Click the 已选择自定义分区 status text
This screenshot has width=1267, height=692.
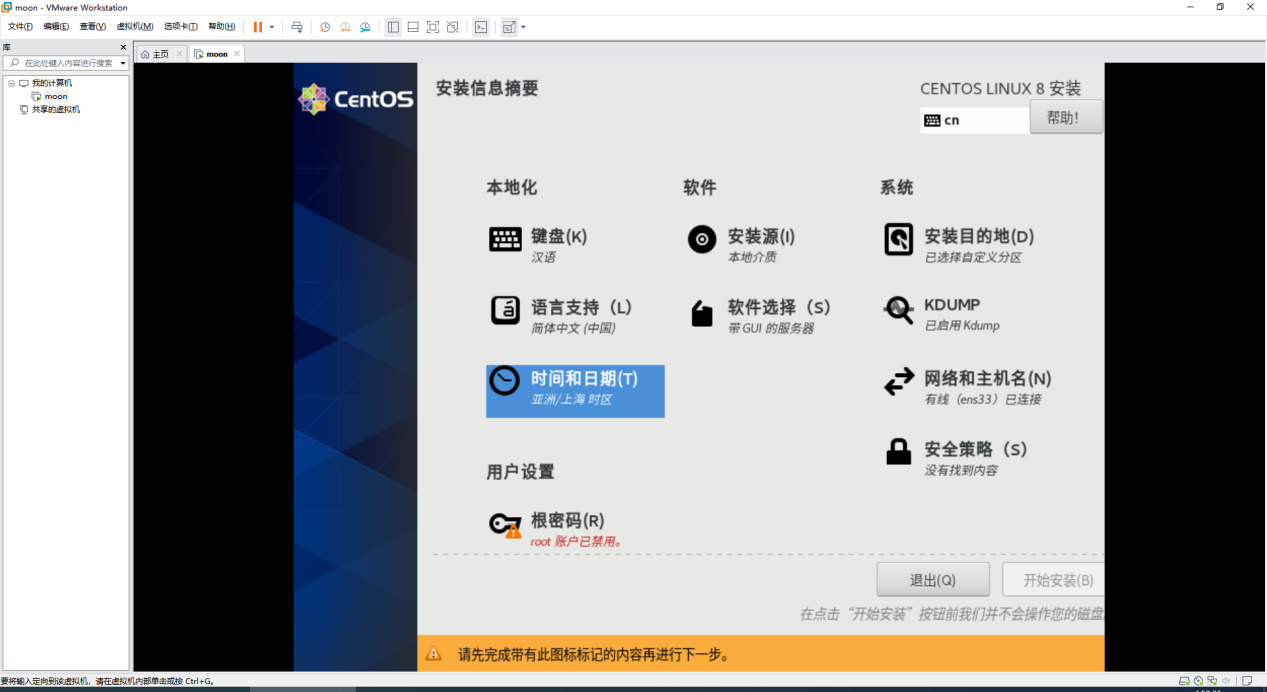973,257
